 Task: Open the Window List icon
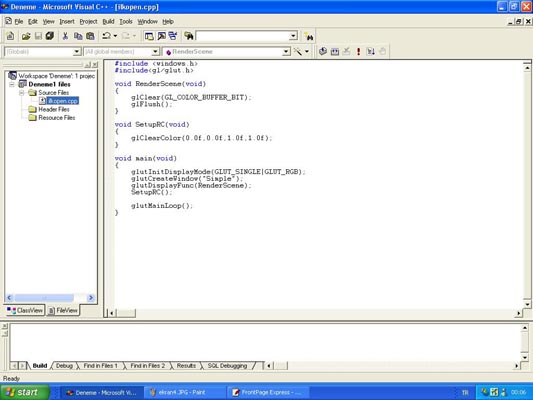coord(173,36)
